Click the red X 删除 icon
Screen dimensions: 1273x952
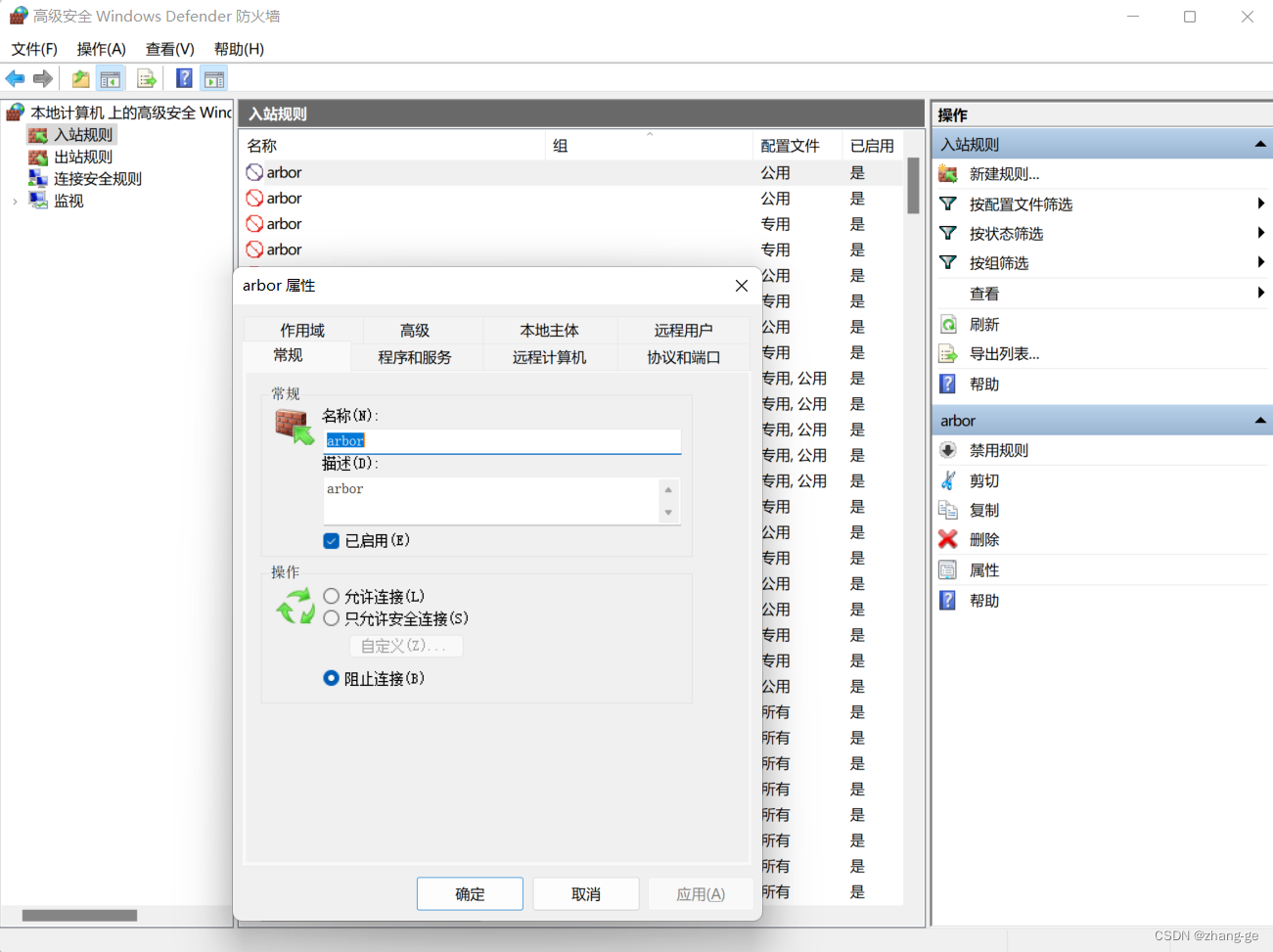point(947,539)
